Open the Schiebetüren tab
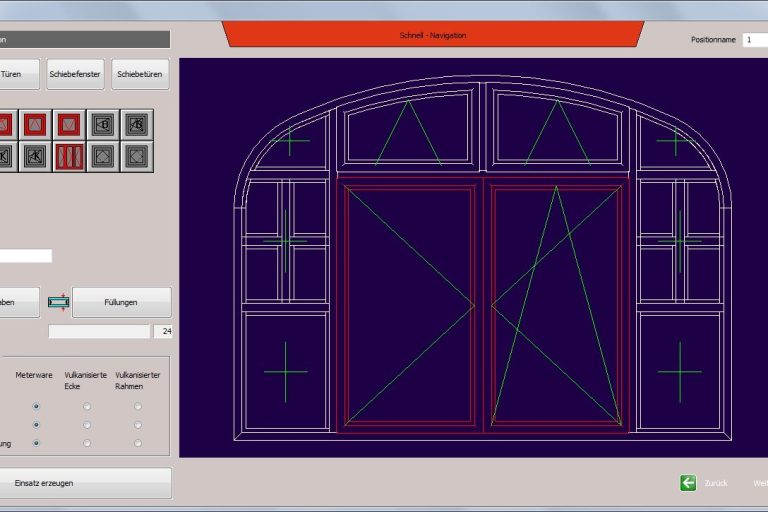 pos(140,74)
